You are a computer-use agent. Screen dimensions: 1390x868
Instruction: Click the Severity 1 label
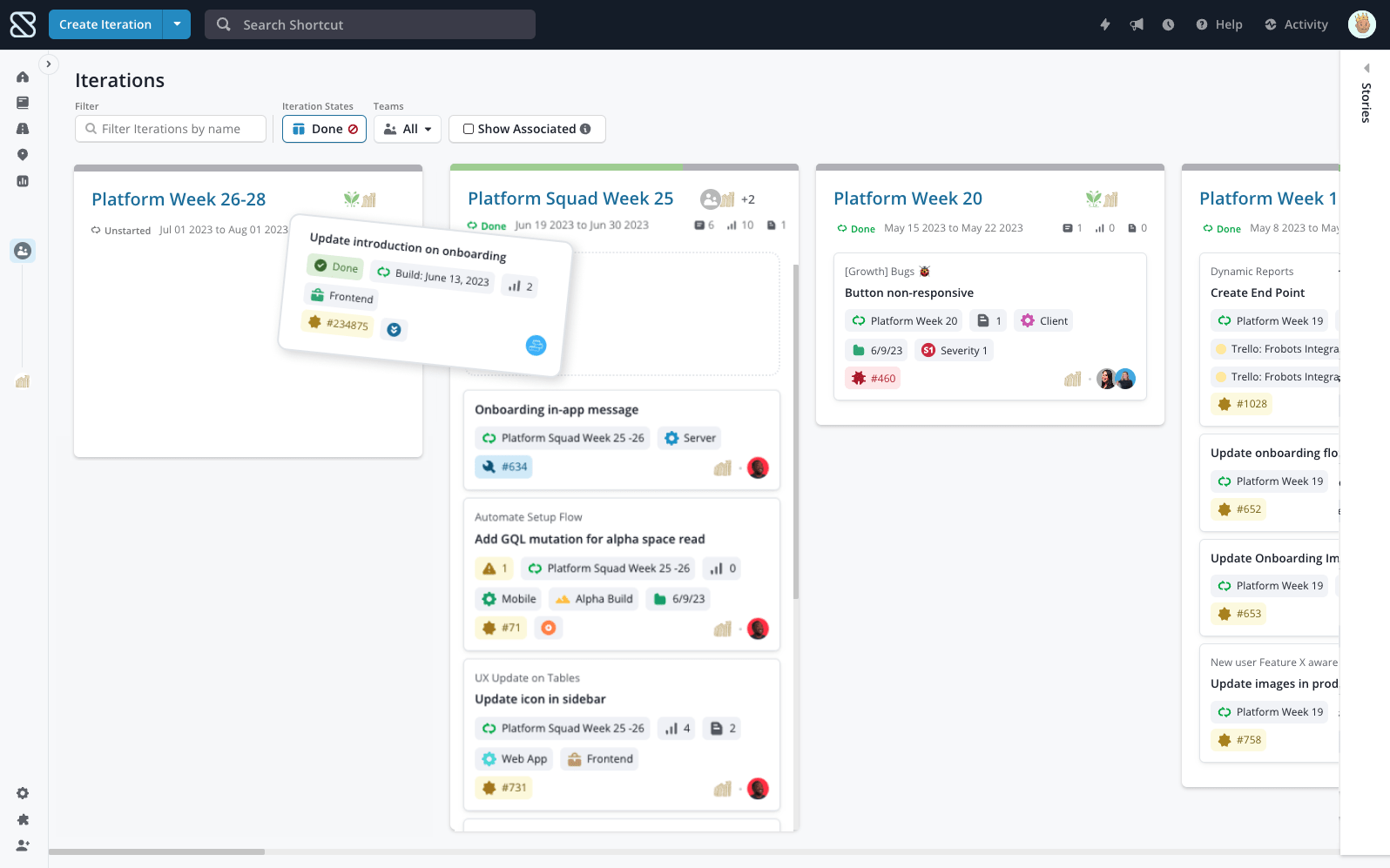[955, 351]
